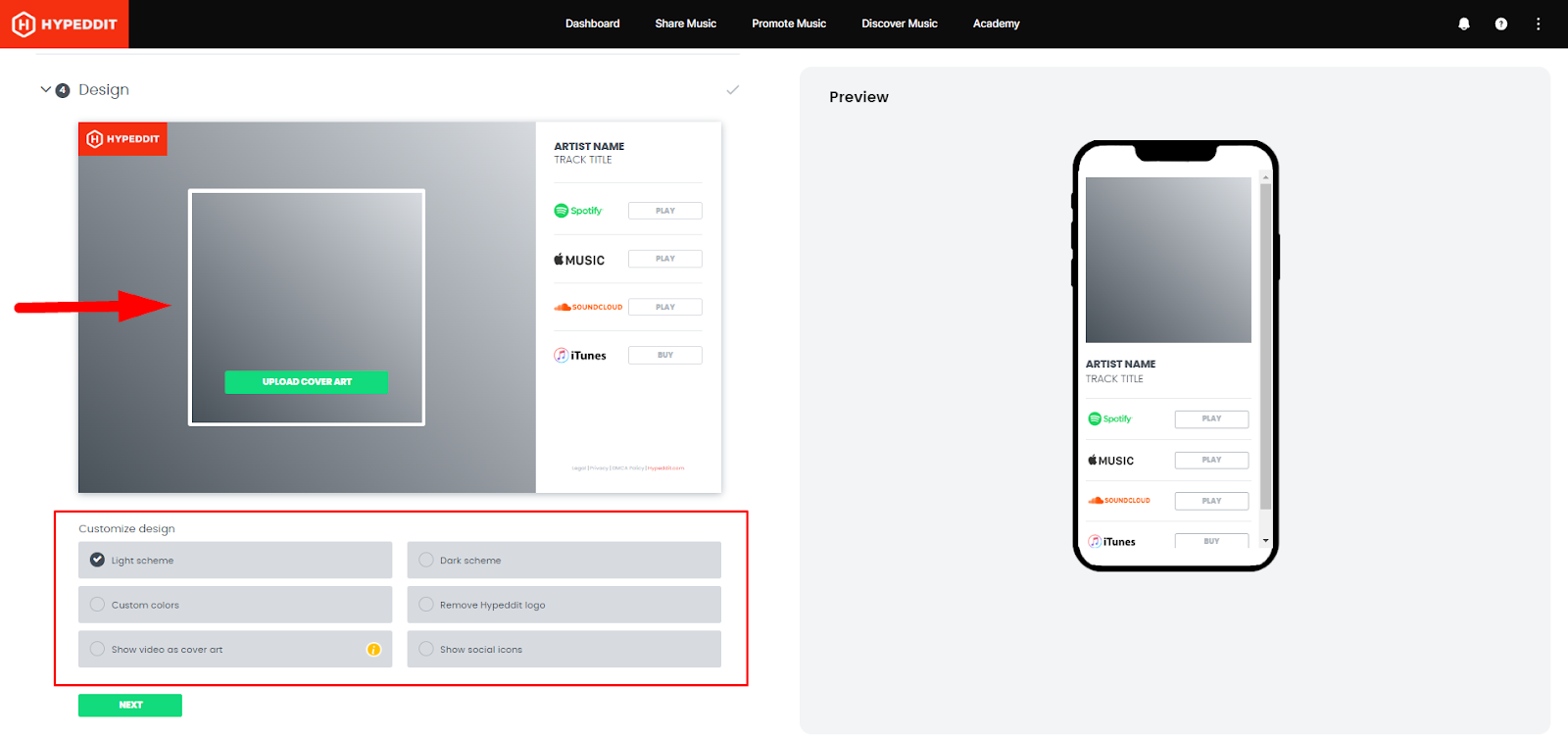Click the phone preview scroll down arrow

(x=1265, y=541)
